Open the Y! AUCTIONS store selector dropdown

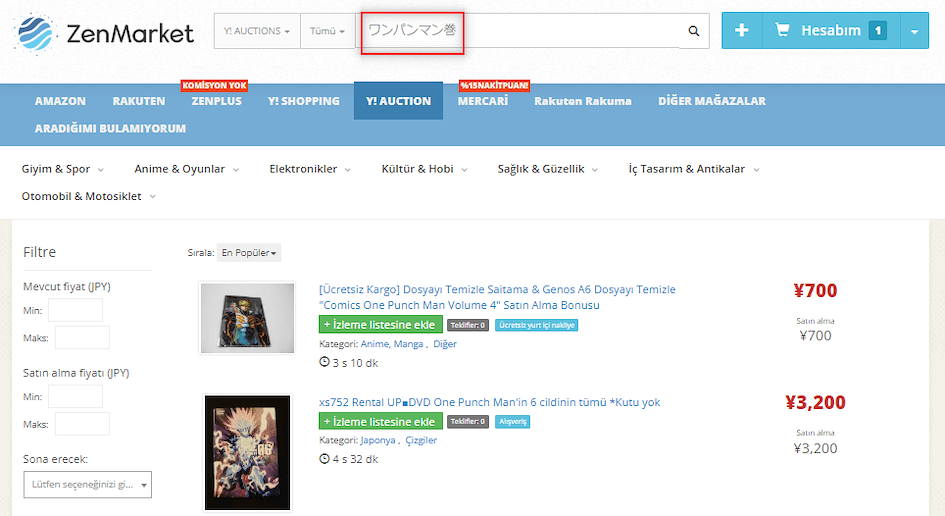pyautogui.click(x=257, y=31)
